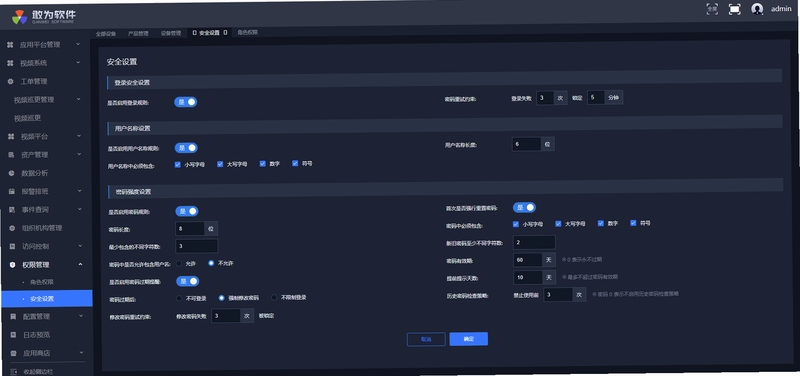Viewport: 800px width, 376px height.
Task: Switch to the 全部设备 tab
Action: coord(106,34)
